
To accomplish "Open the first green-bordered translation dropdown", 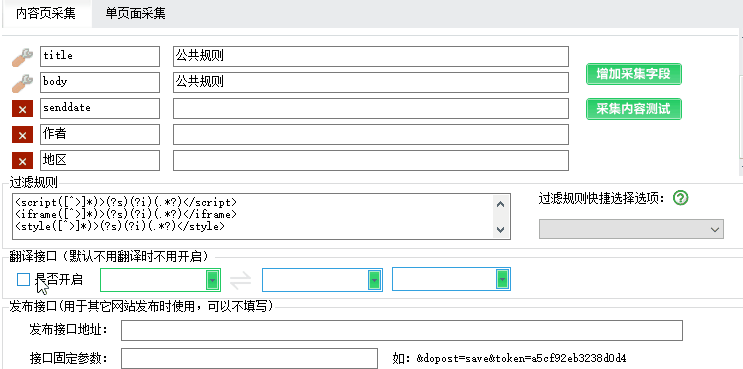I will 160,280.
